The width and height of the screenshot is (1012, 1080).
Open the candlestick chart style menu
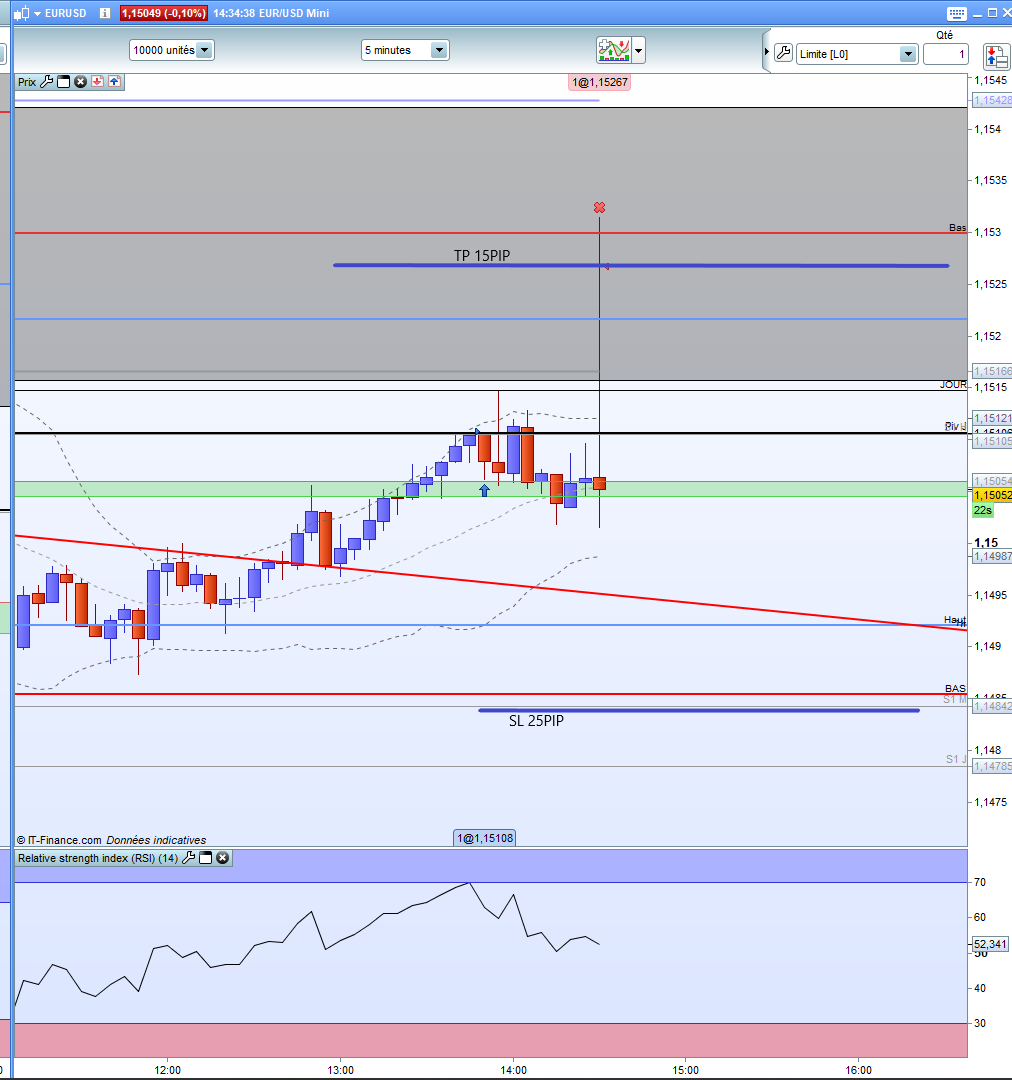click(x=26, y=13)
